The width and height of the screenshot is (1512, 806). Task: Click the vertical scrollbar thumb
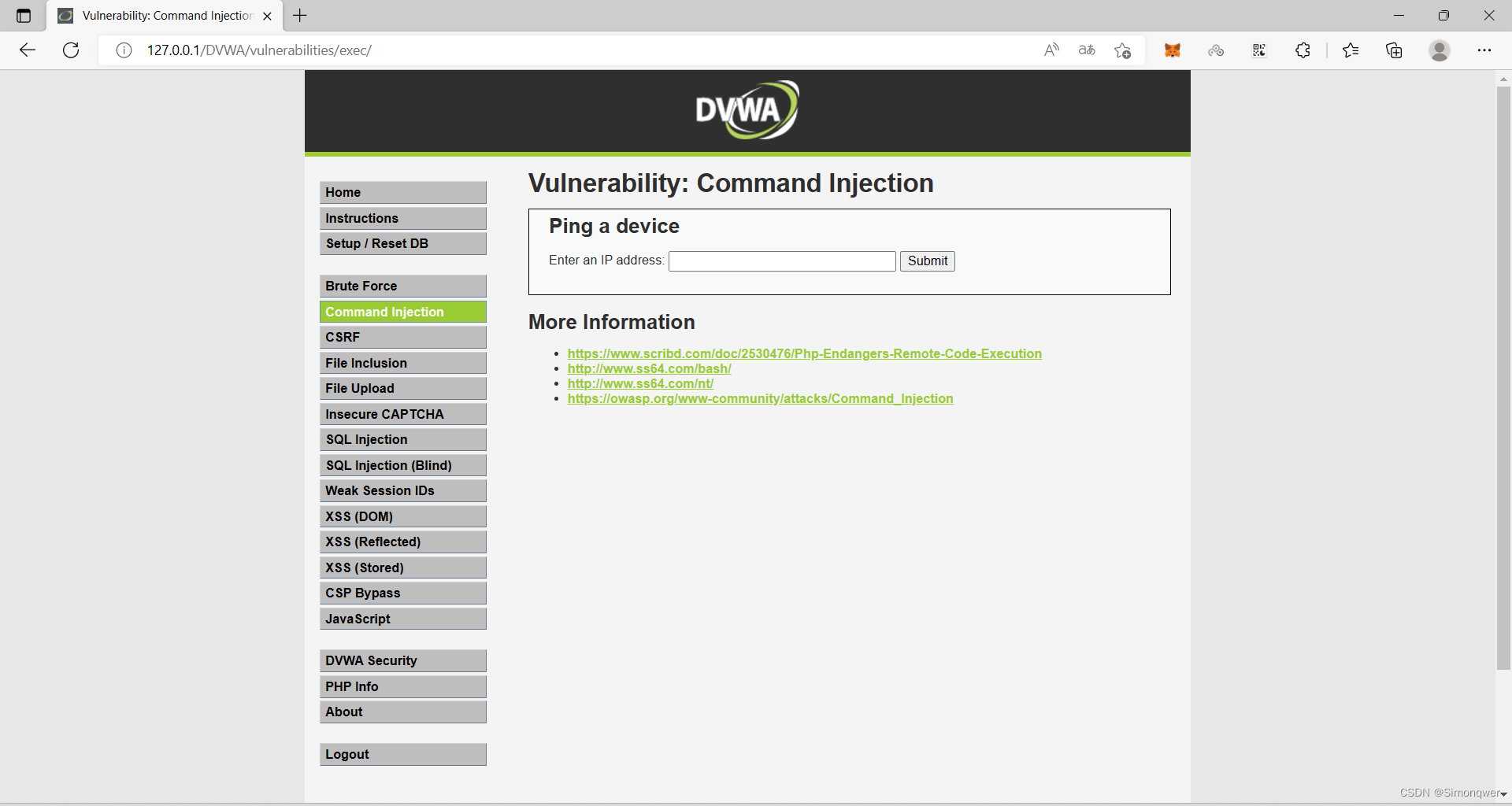tap(1503, 378)
